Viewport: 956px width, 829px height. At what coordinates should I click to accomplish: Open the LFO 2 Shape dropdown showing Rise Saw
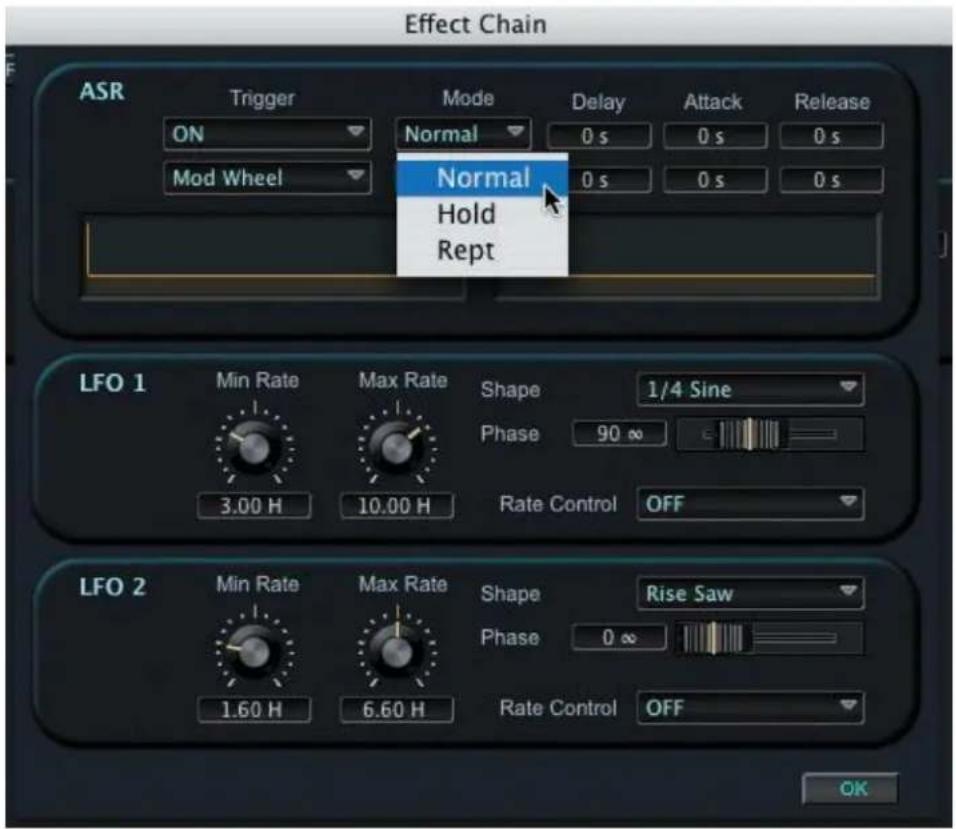(750, 594)
